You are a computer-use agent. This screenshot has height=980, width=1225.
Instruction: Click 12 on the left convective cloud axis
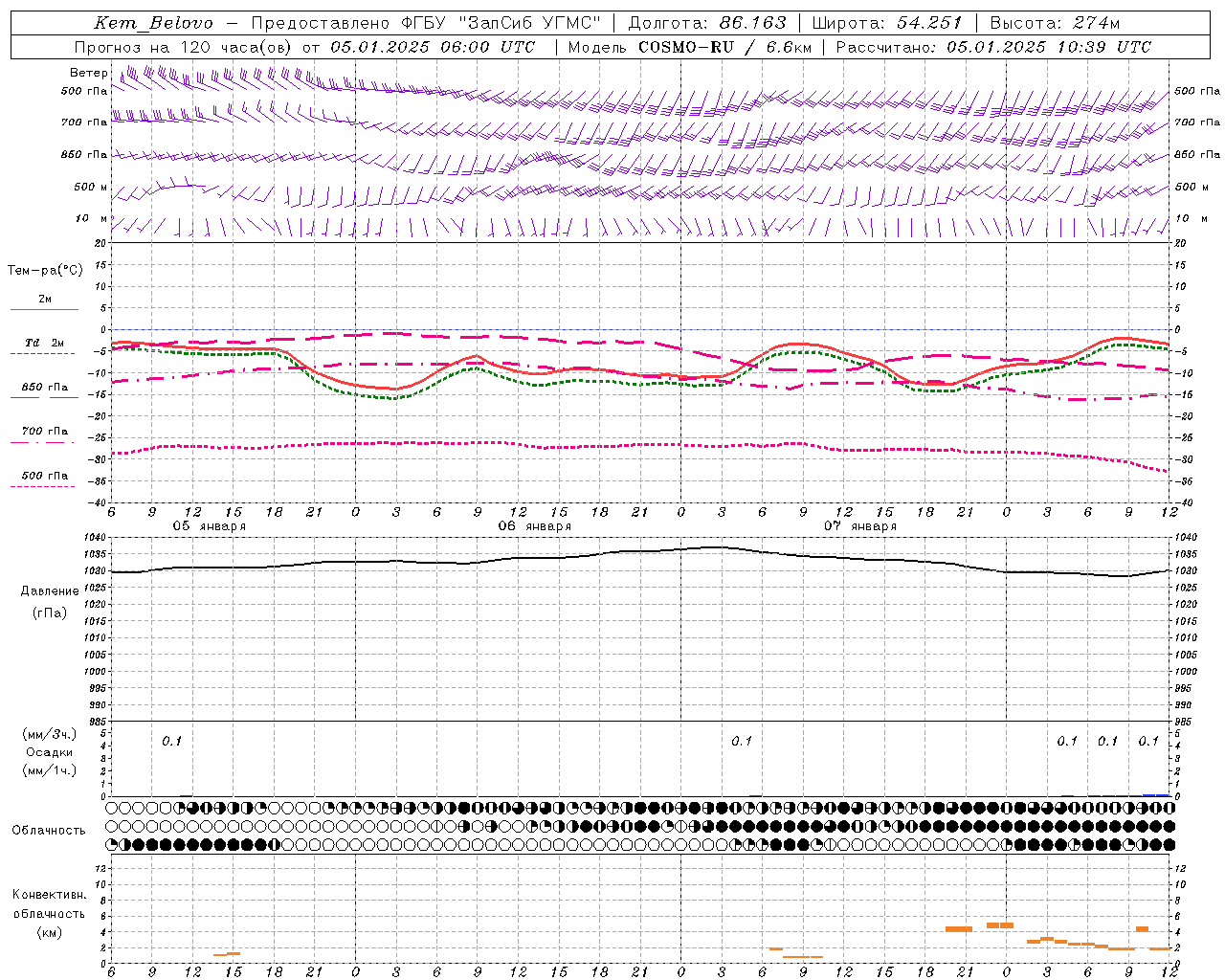(x=101, y=869)
